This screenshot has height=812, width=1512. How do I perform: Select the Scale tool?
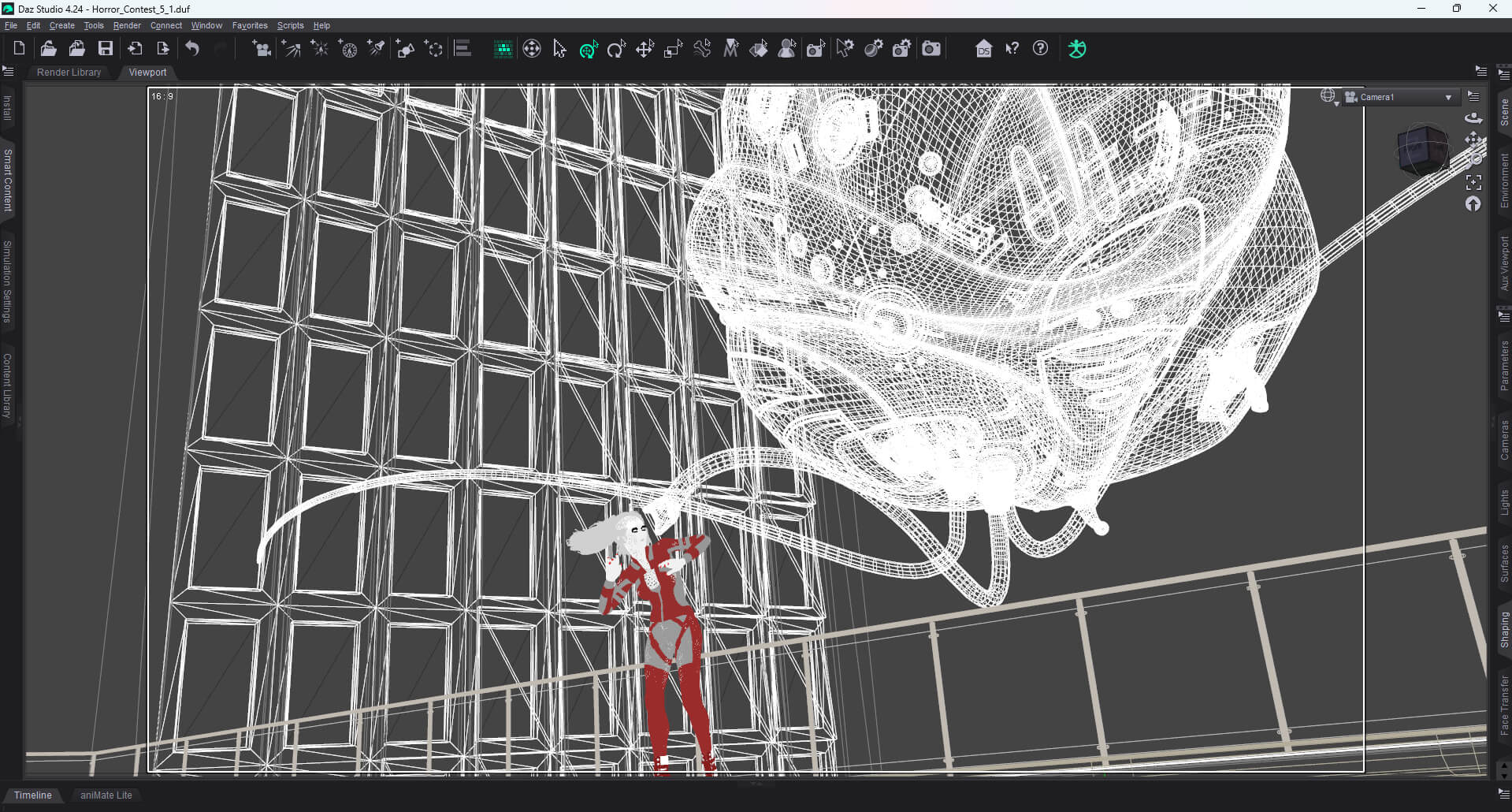coord(673,49)
